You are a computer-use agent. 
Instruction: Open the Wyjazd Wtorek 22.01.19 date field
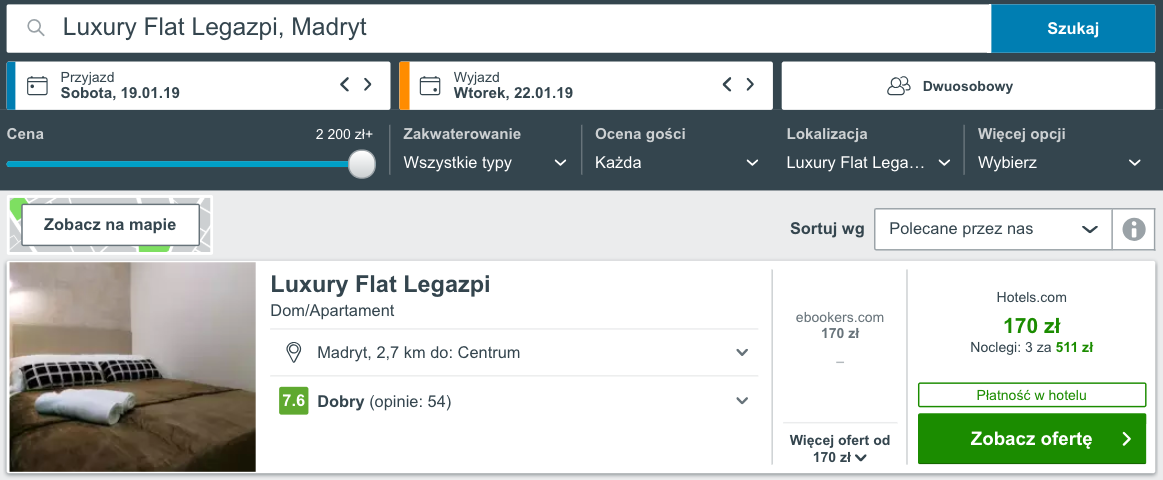pyautogui.click(x=586, y=86)
